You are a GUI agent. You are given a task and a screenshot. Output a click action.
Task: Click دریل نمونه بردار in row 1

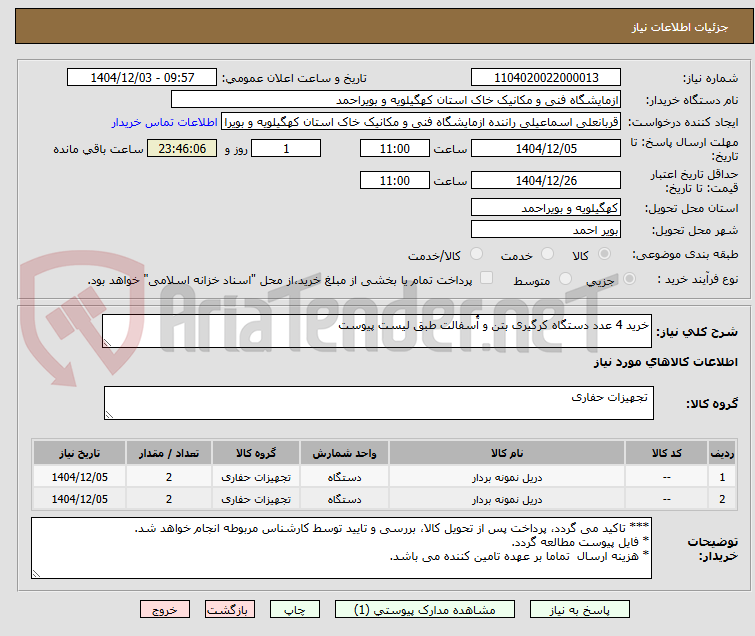(507, 477)
